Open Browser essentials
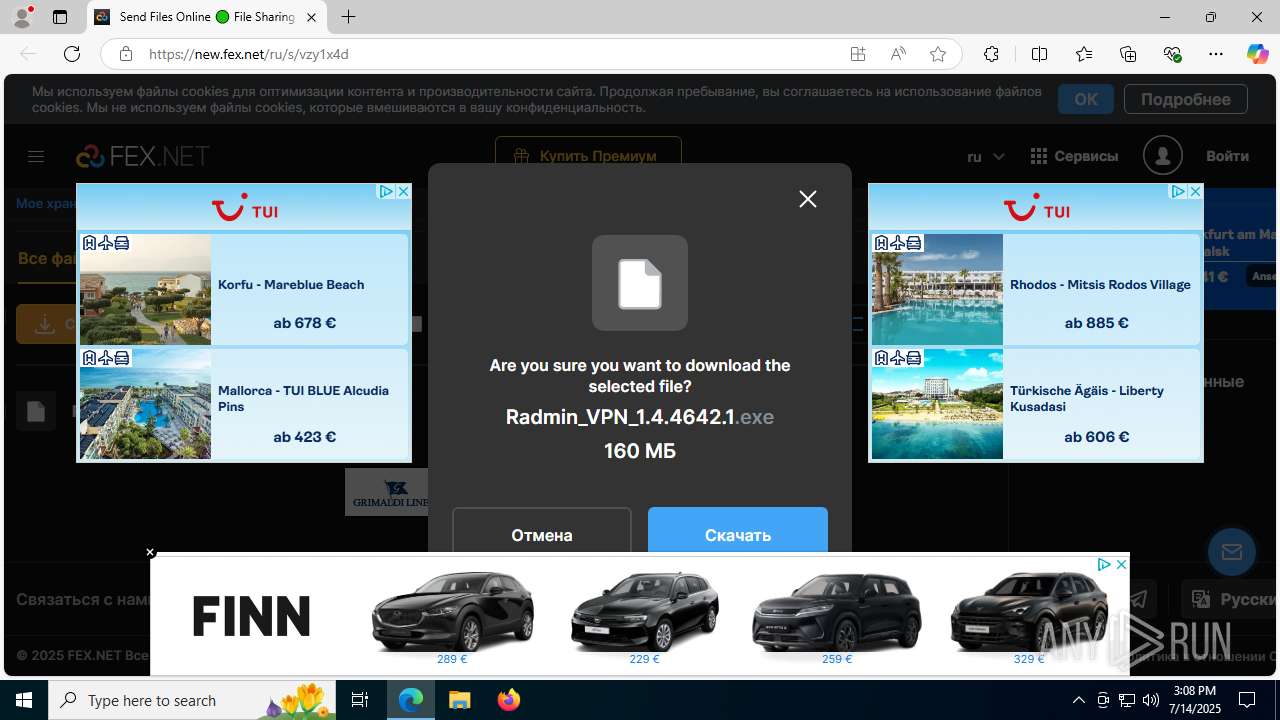1280x720 pixels. (x=1173, y=54)
